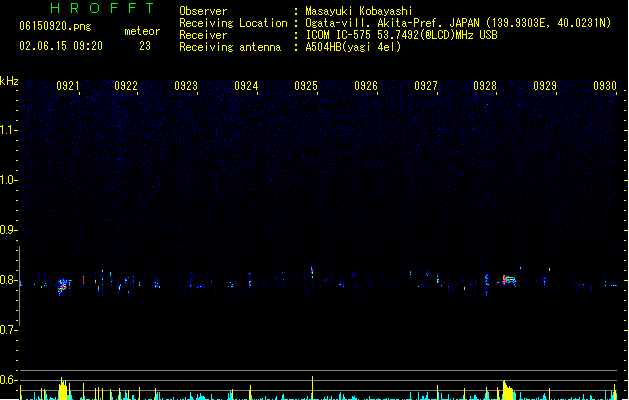Screen dimensions: 629x400
Task: Click the Ogata-vill. Akita-Pref. JAPAN location text
Action: (458, 23)
